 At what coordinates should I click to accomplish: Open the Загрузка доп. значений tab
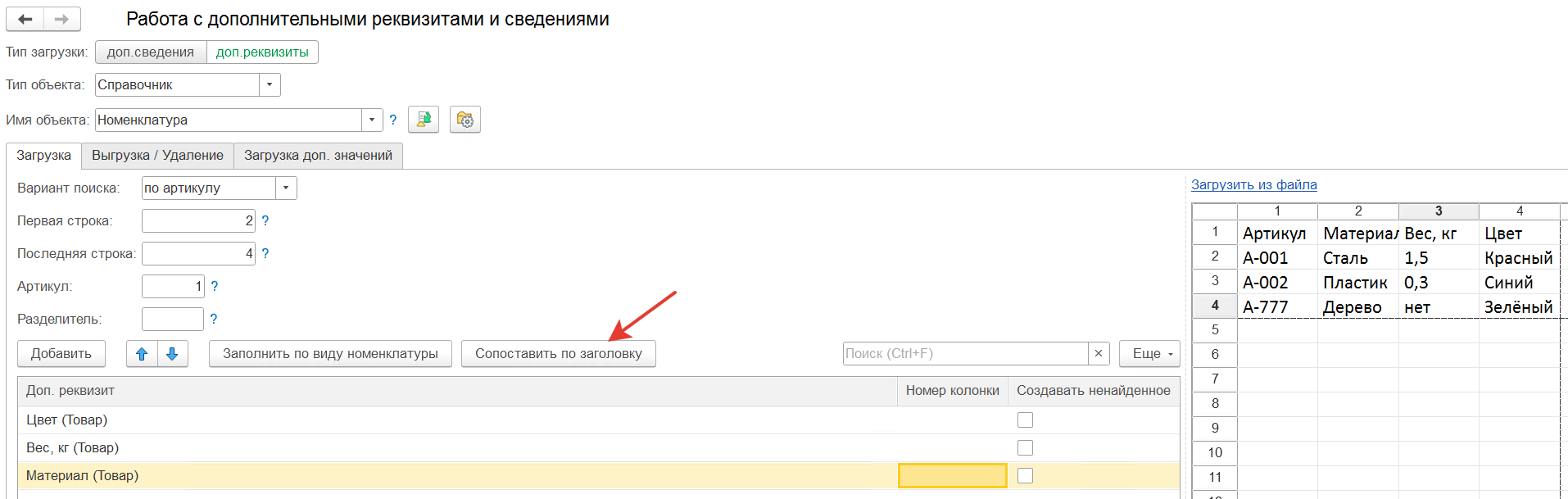[318, 156]
